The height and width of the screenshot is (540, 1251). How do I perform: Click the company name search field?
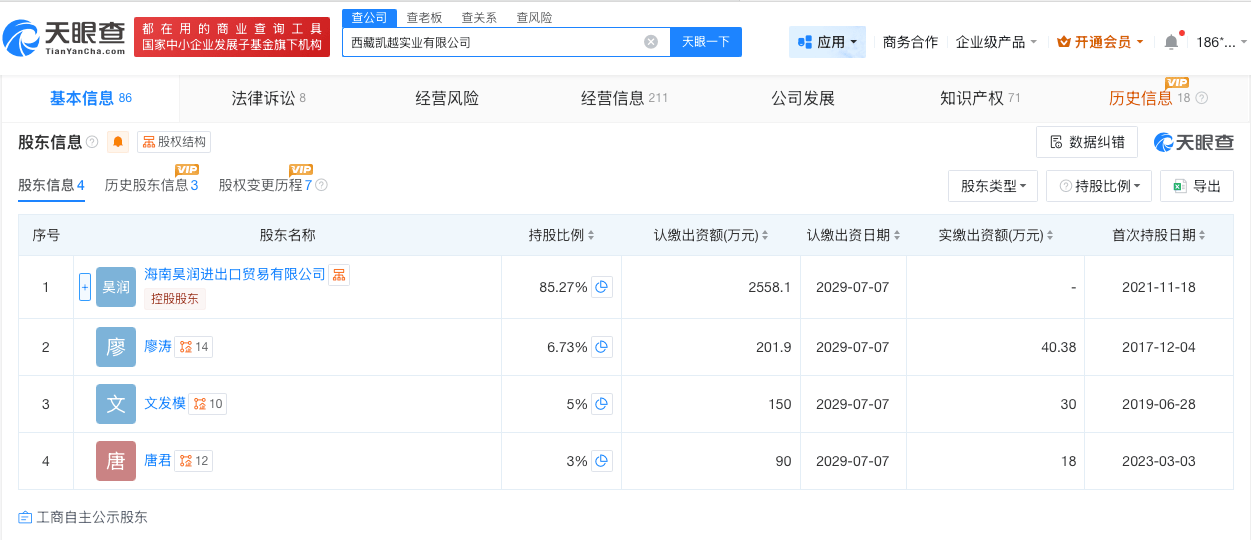(x=490, y=42)
